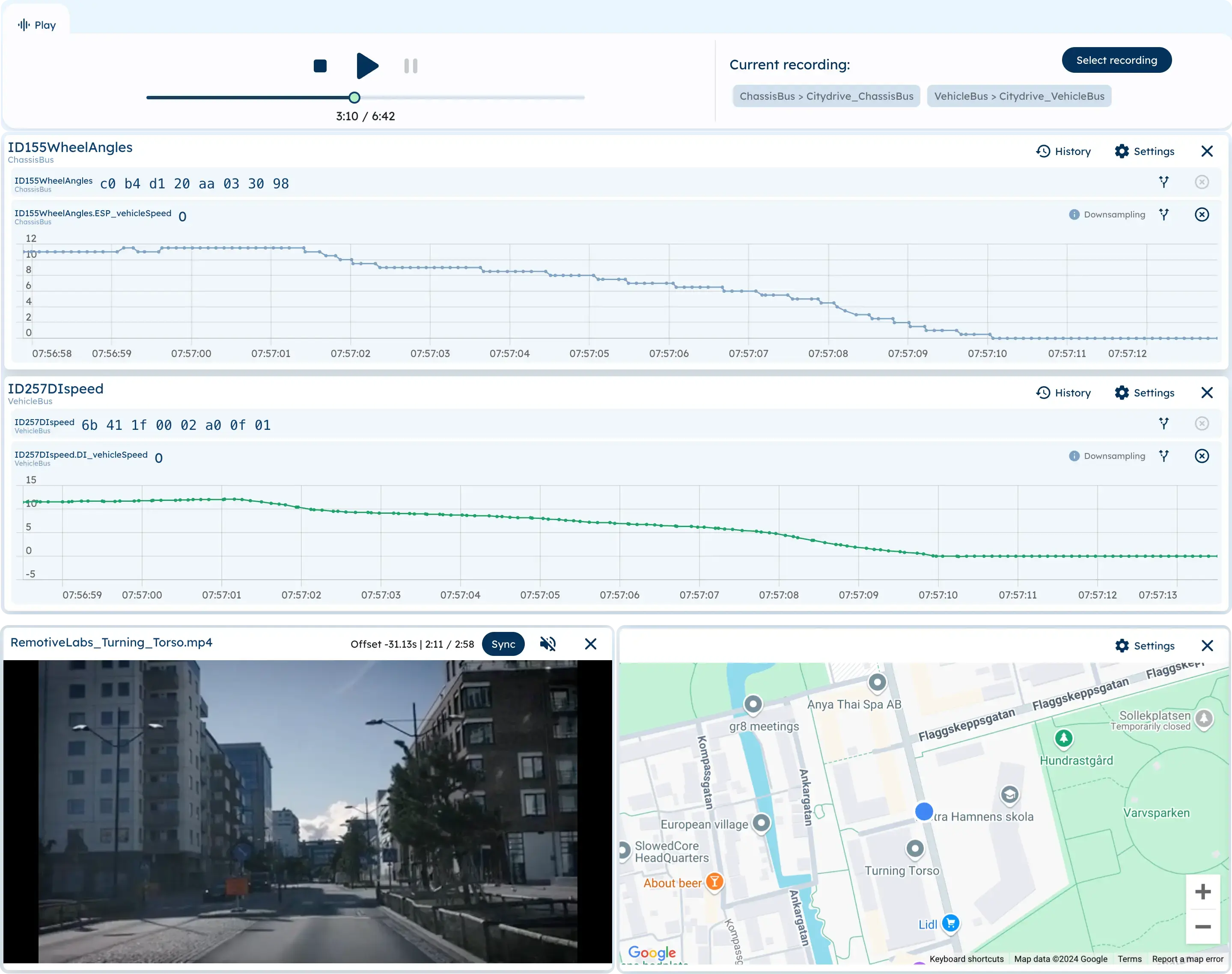This screenshot has width=1232, height=974.
Task: Open the Play tab
Action: pyautogui.click(x=36, y=25)
